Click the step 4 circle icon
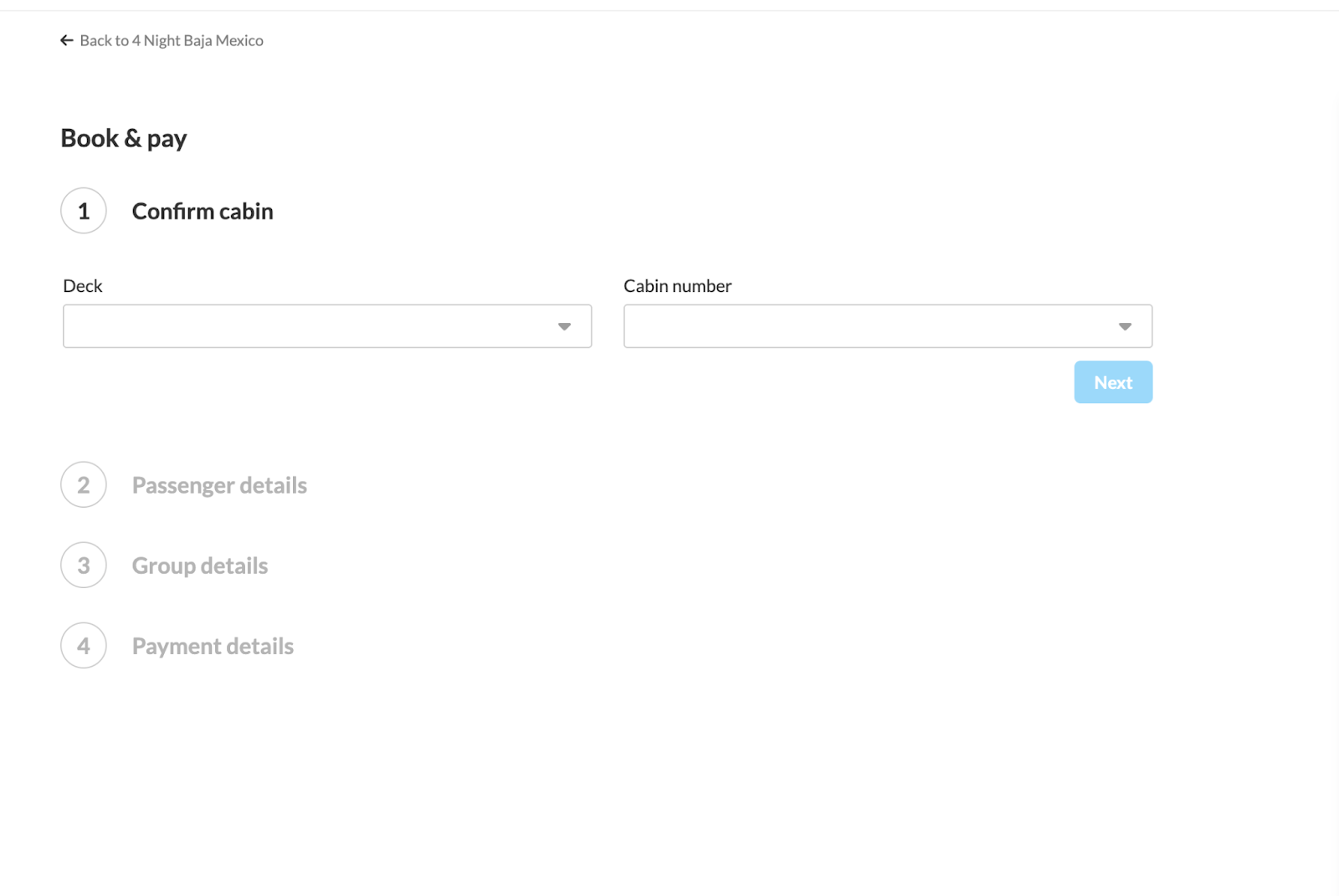 (84, 646)
